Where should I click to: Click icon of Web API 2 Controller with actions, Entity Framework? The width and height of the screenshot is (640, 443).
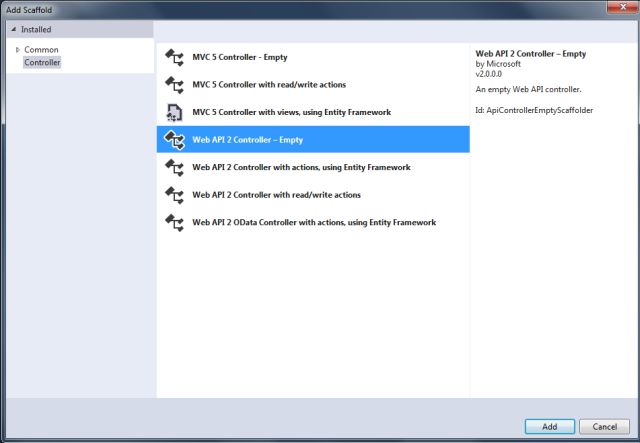174,167
